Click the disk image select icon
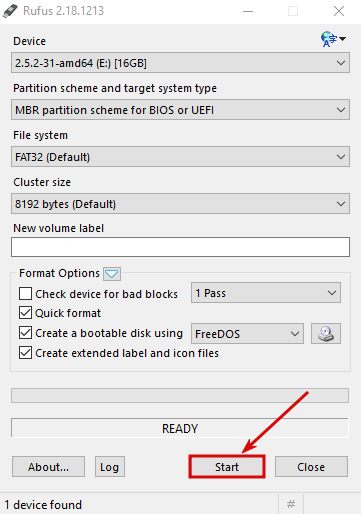Viewport: 361px width, 514px height. 326,333
